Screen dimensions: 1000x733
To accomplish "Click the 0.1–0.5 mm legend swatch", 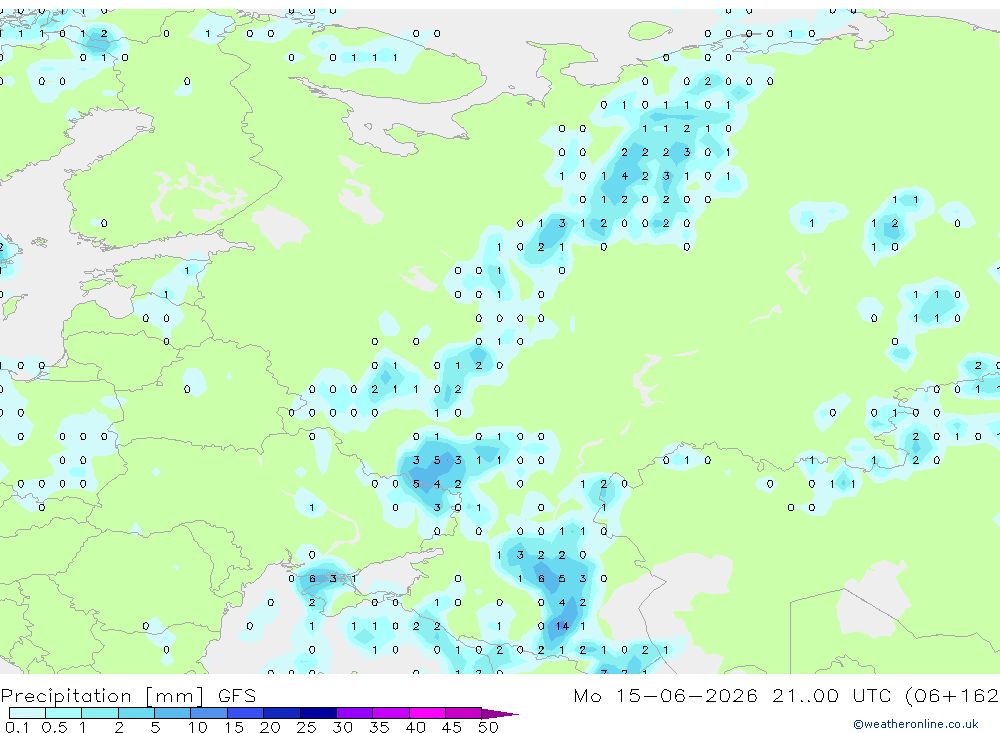I will [27, 713].
